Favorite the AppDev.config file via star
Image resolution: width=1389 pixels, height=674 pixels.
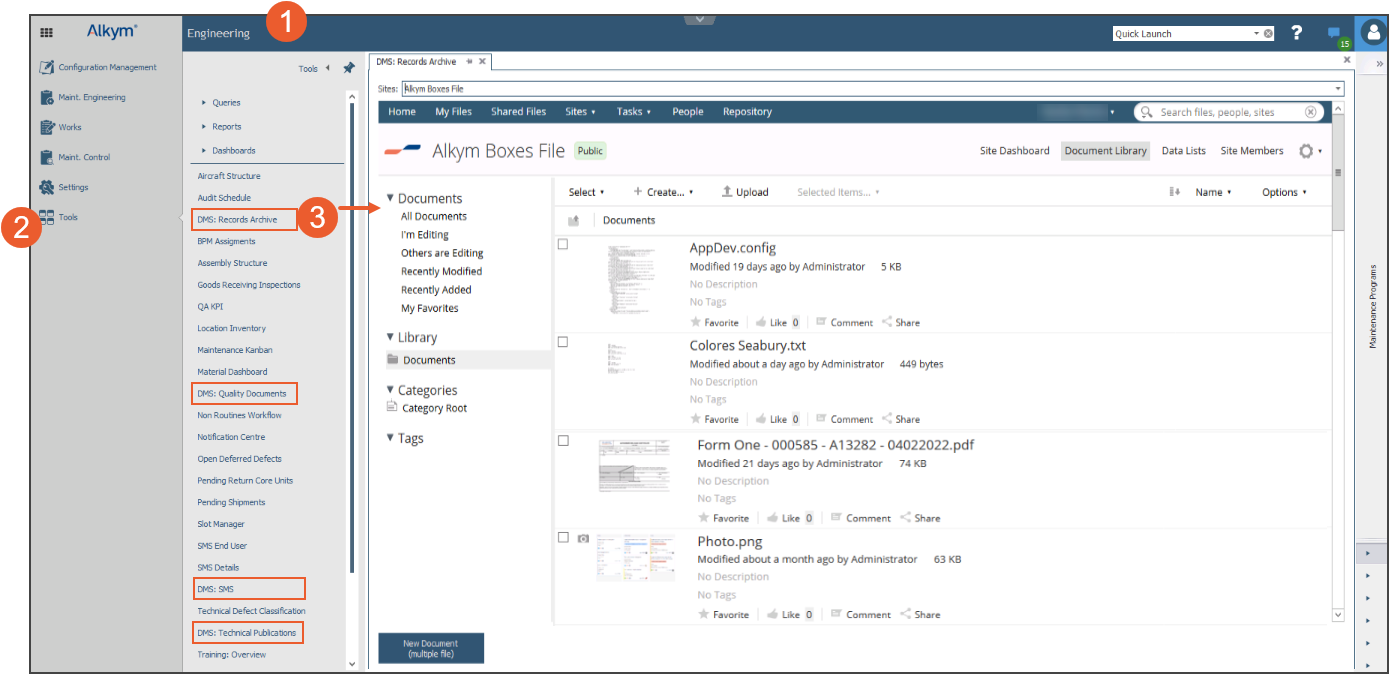[698, 323]
